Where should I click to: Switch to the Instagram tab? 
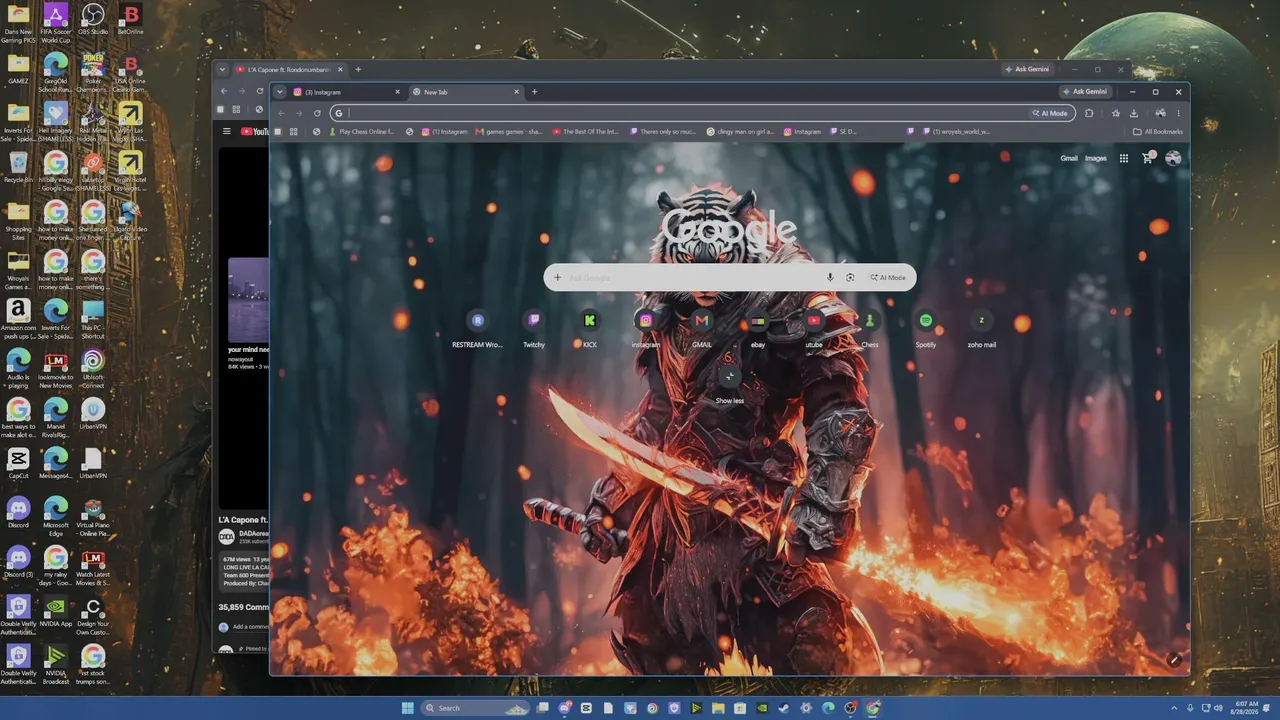347,92
